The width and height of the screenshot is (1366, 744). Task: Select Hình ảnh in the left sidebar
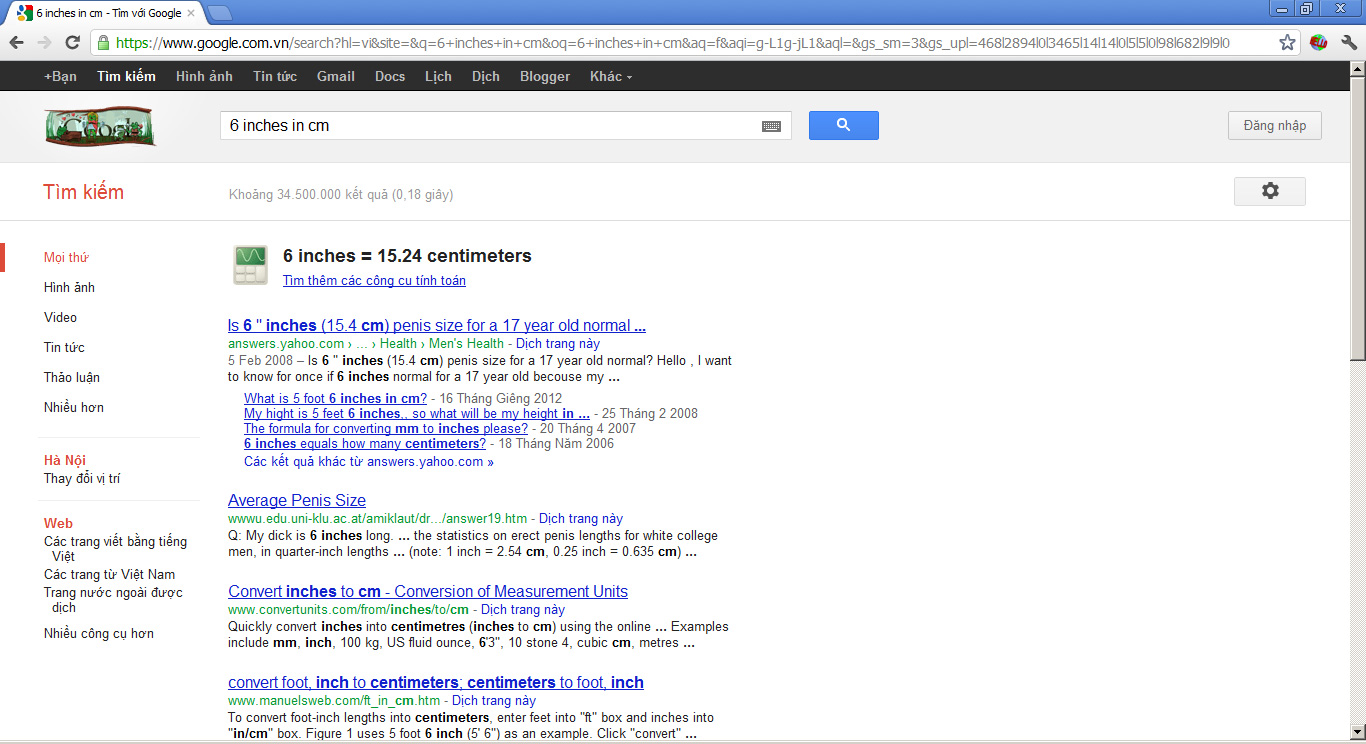pos(69,287)
